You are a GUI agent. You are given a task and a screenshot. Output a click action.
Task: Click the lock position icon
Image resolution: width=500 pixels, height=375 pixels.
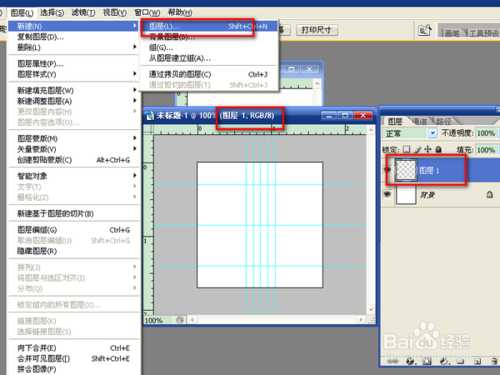click(x=428, y=149)
